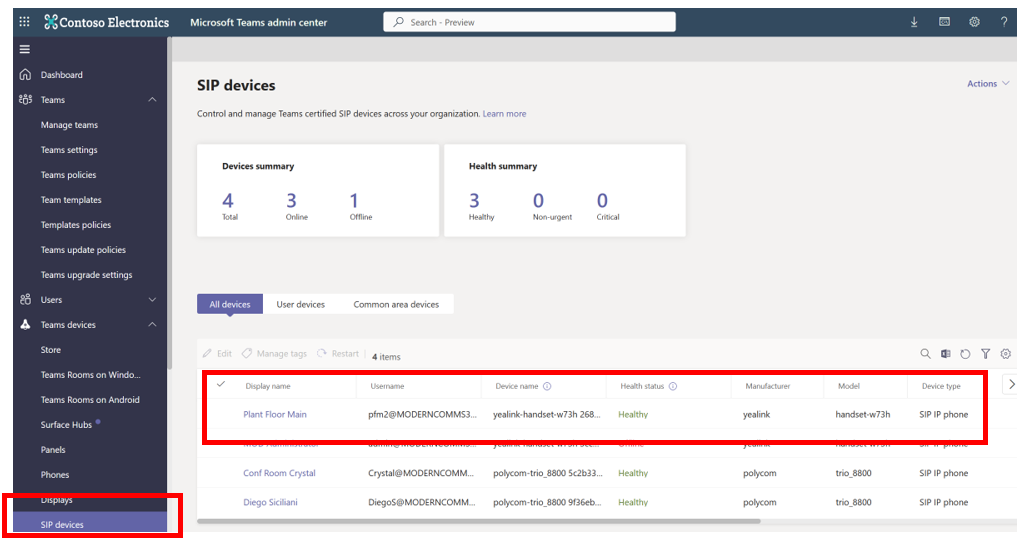1020x544 pixels.
Task: Click the Teams group icon in sidebar
Action: [x=25, y=100]
